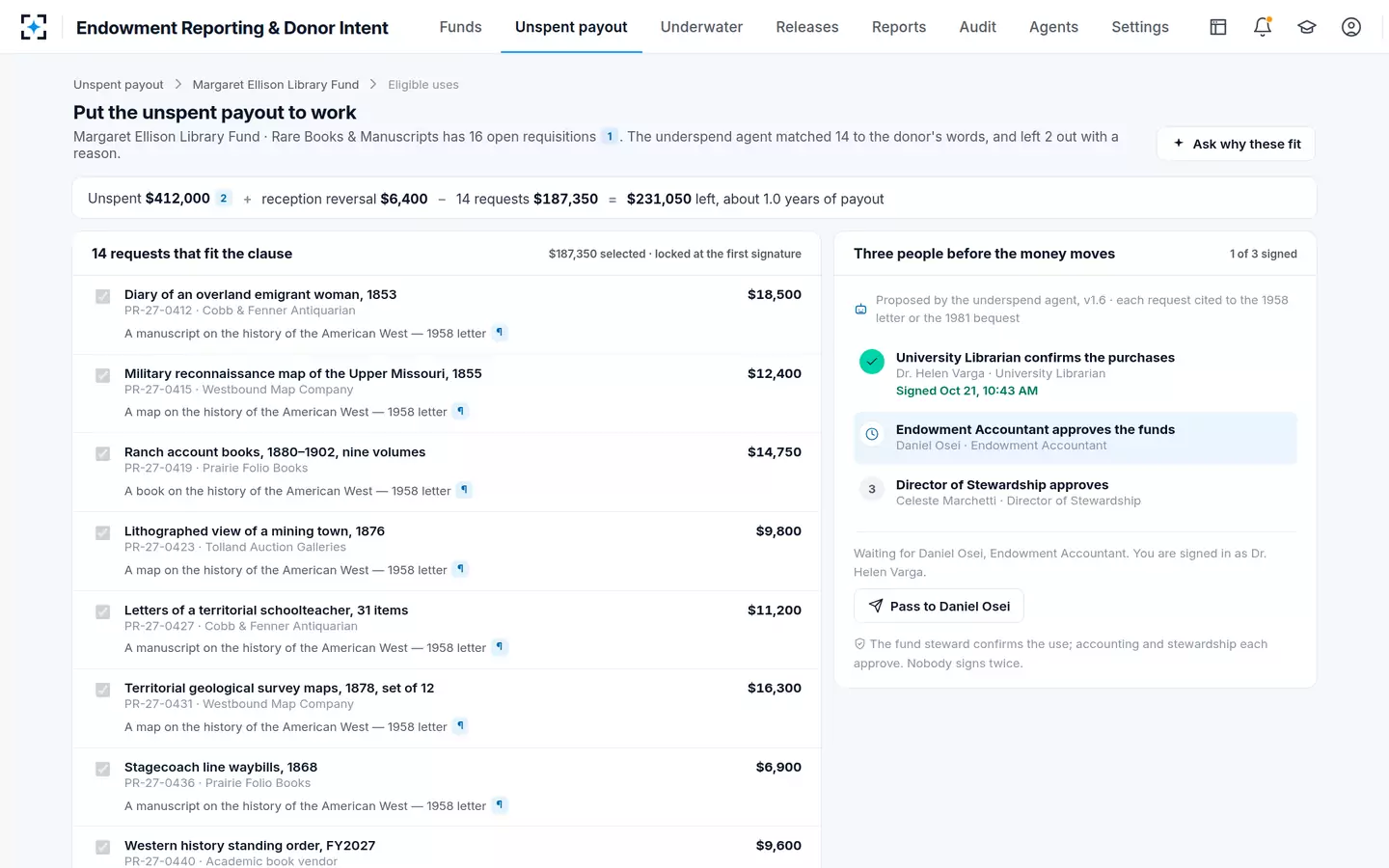The image size is (1389, 868).
Task: Toggle checkbox for Western history standing order, FY2027
Action: click(x=103, y=847)
